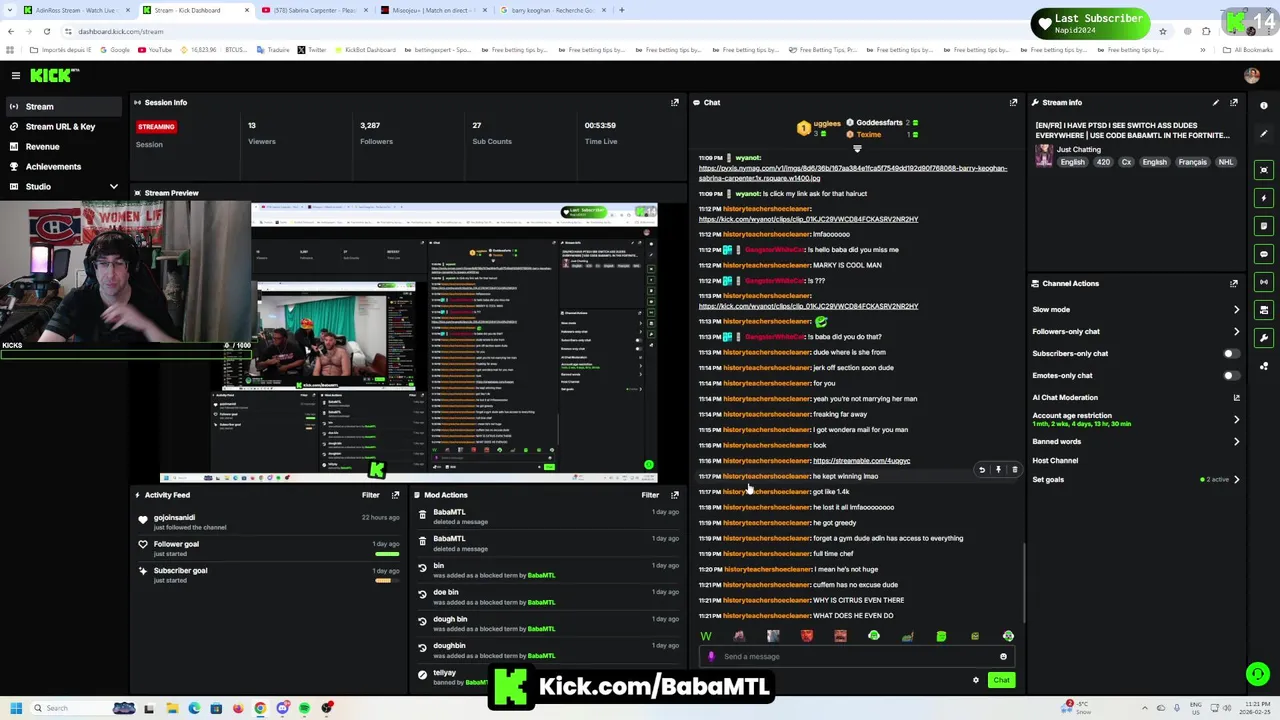The height and width of the screenshot is (720, 1280).
Task: Insert the green W emote
Action: [x=706, y=636]
